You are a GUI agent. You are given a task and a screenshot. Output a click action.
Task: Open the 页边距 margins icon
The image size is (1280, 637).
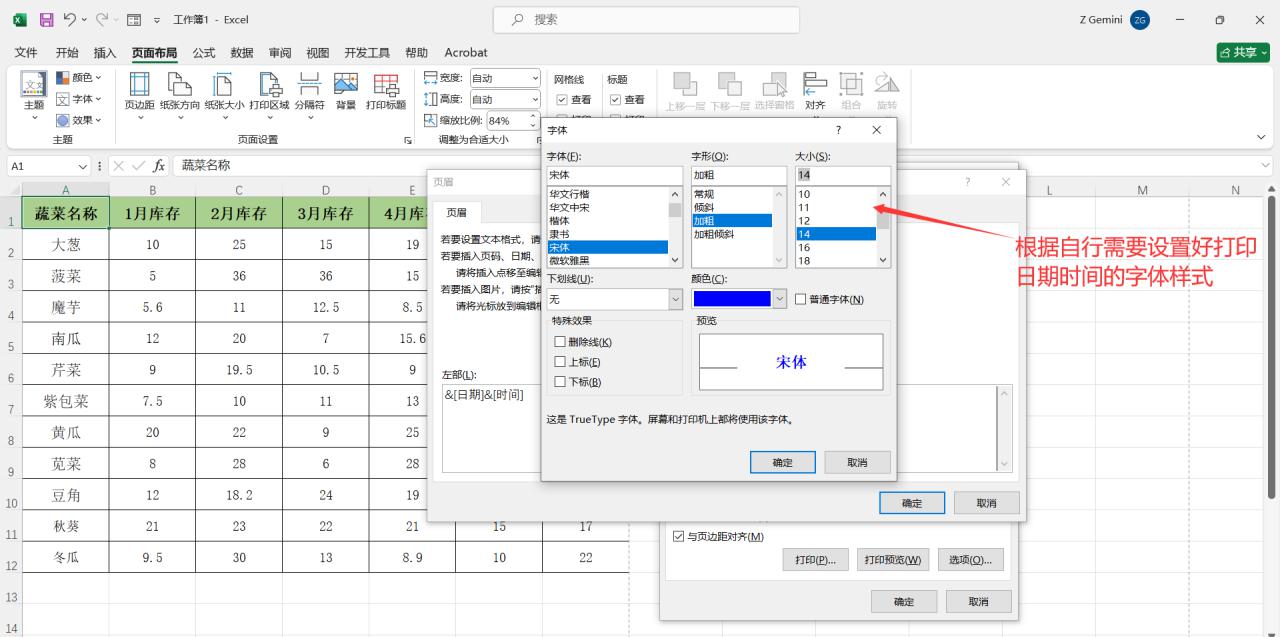click(139, 84)
